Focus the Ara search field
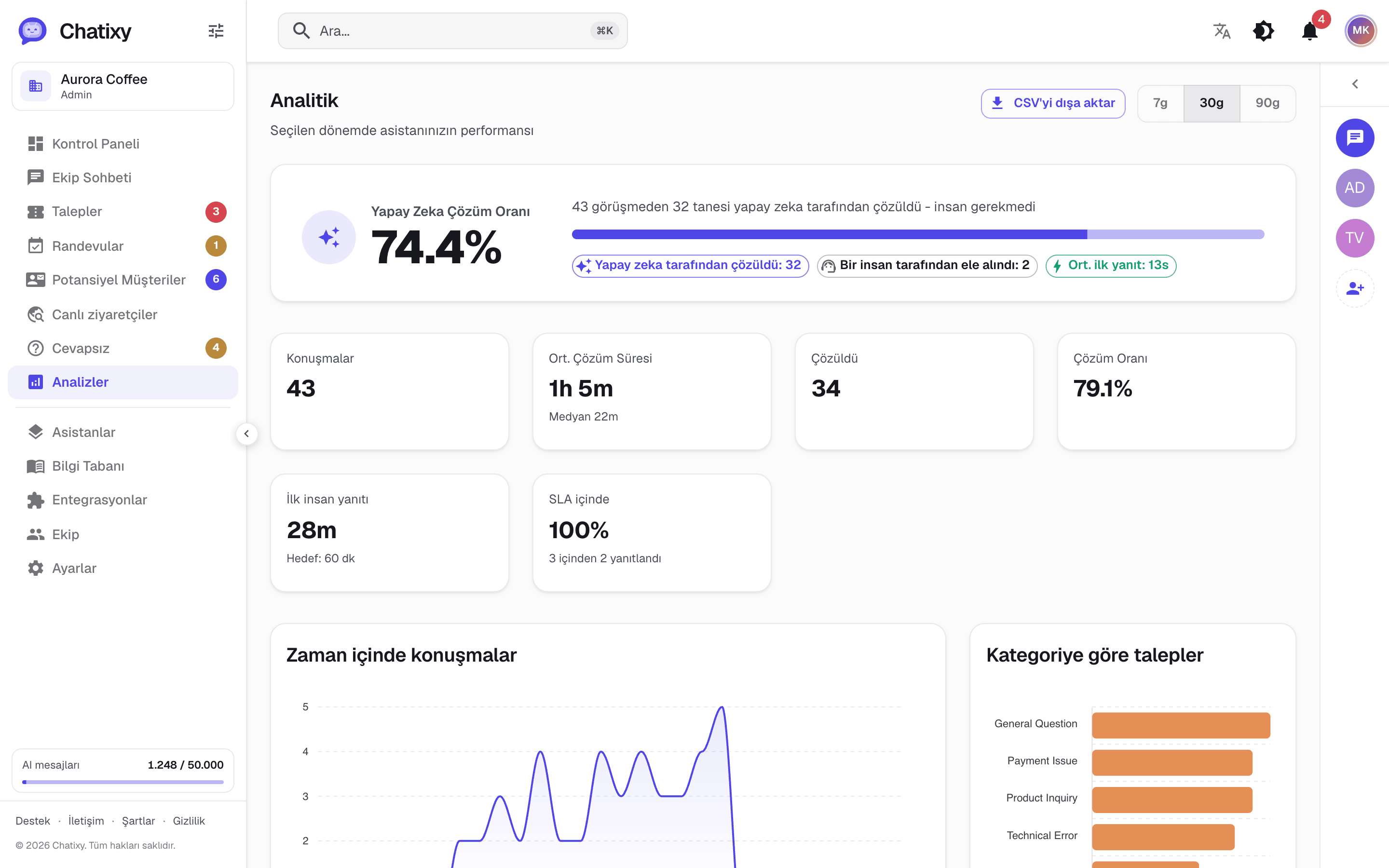The height and width of the screenshot is (868, 1389). 452,31
